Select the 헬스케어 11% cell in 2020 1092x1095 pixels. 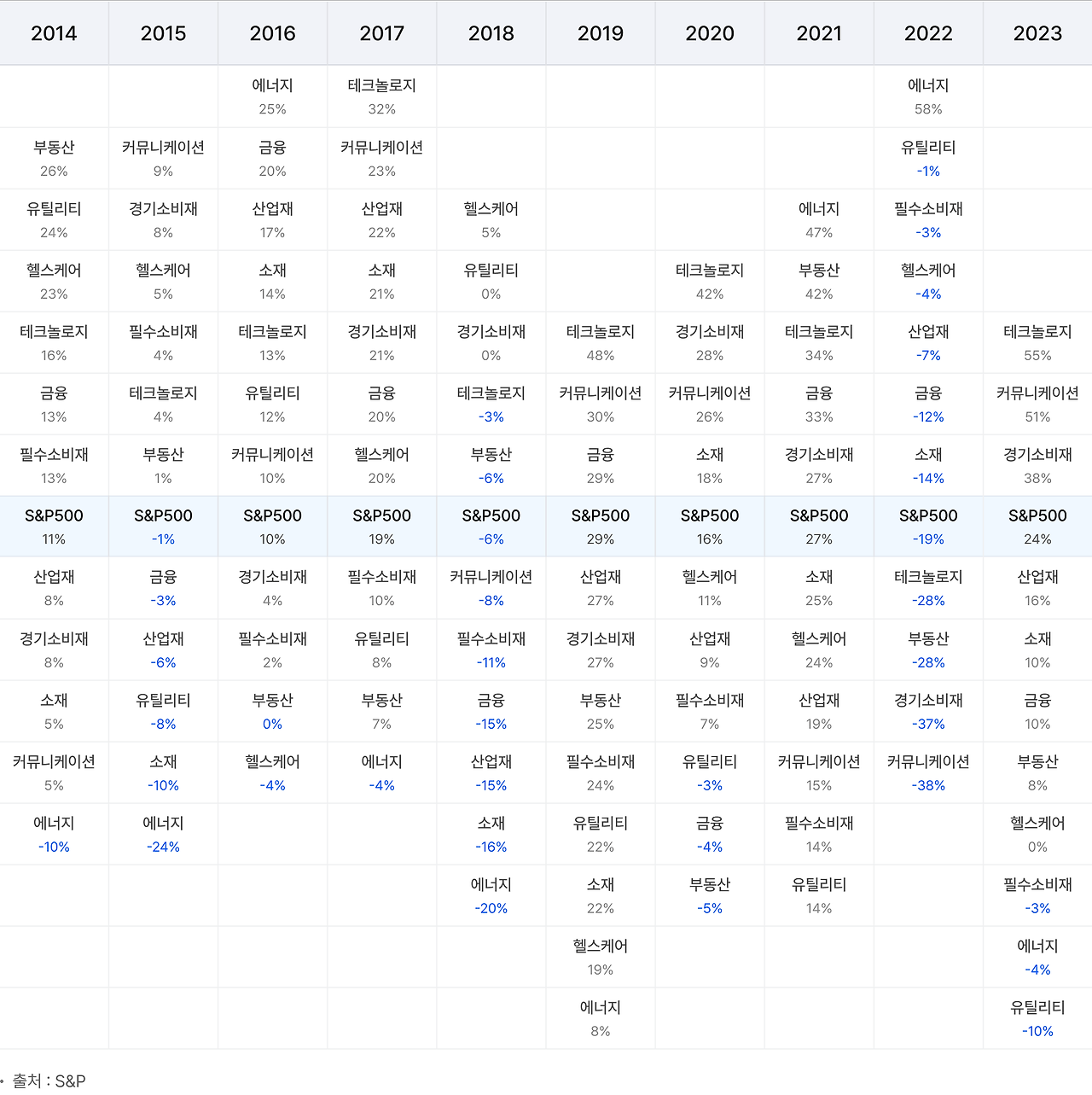(x=709, y=588)
